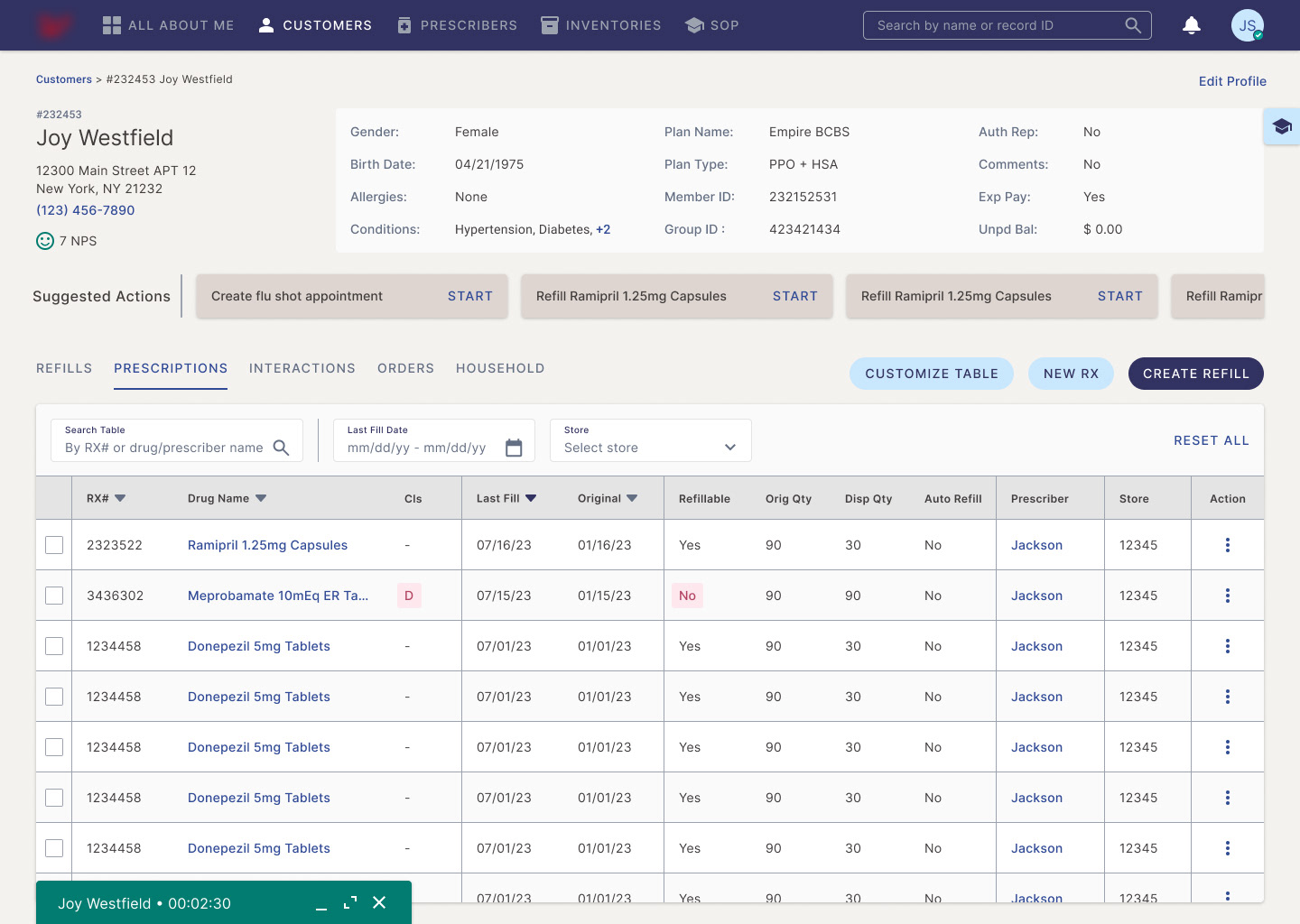
Task: Open the Edit Profile link
Action: coord(1232,81)
